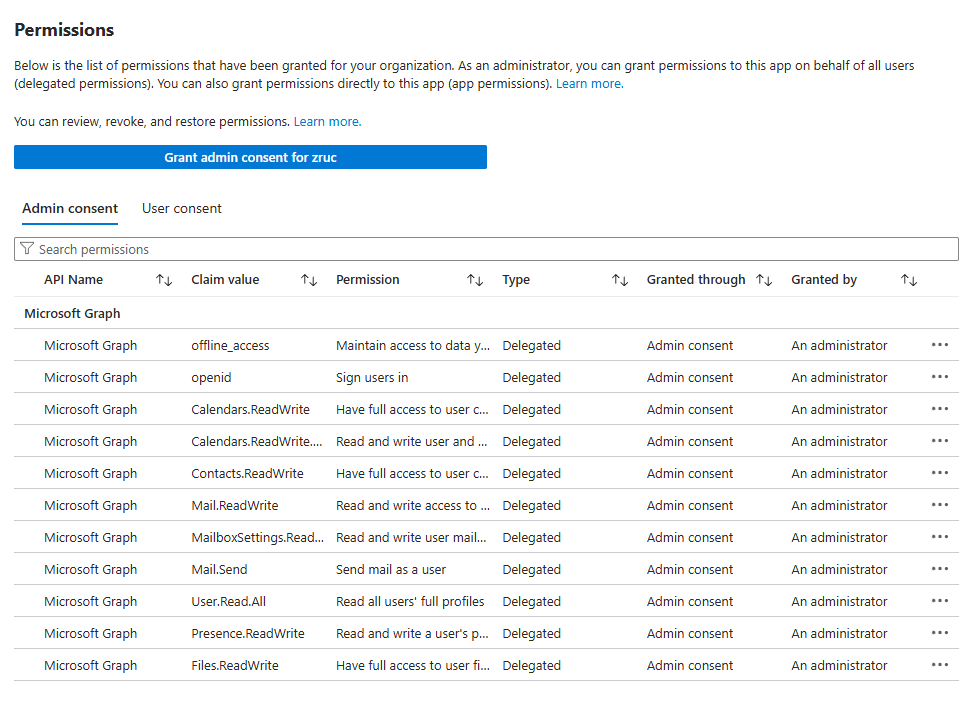Open more options for Mail.Send permission
The width and height of the screenshot is (974, 701).
[x=939, y=569]
